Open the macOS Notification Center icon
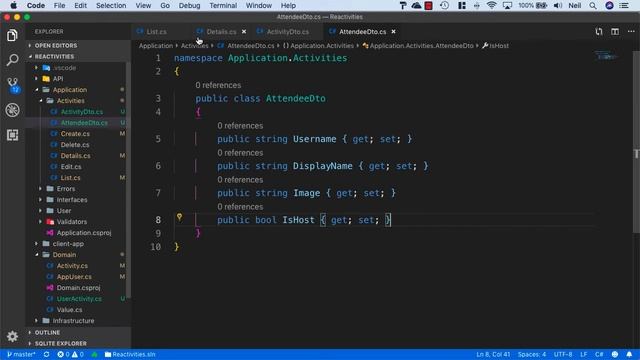Screen dimensions: 640x360 (624, 5)
